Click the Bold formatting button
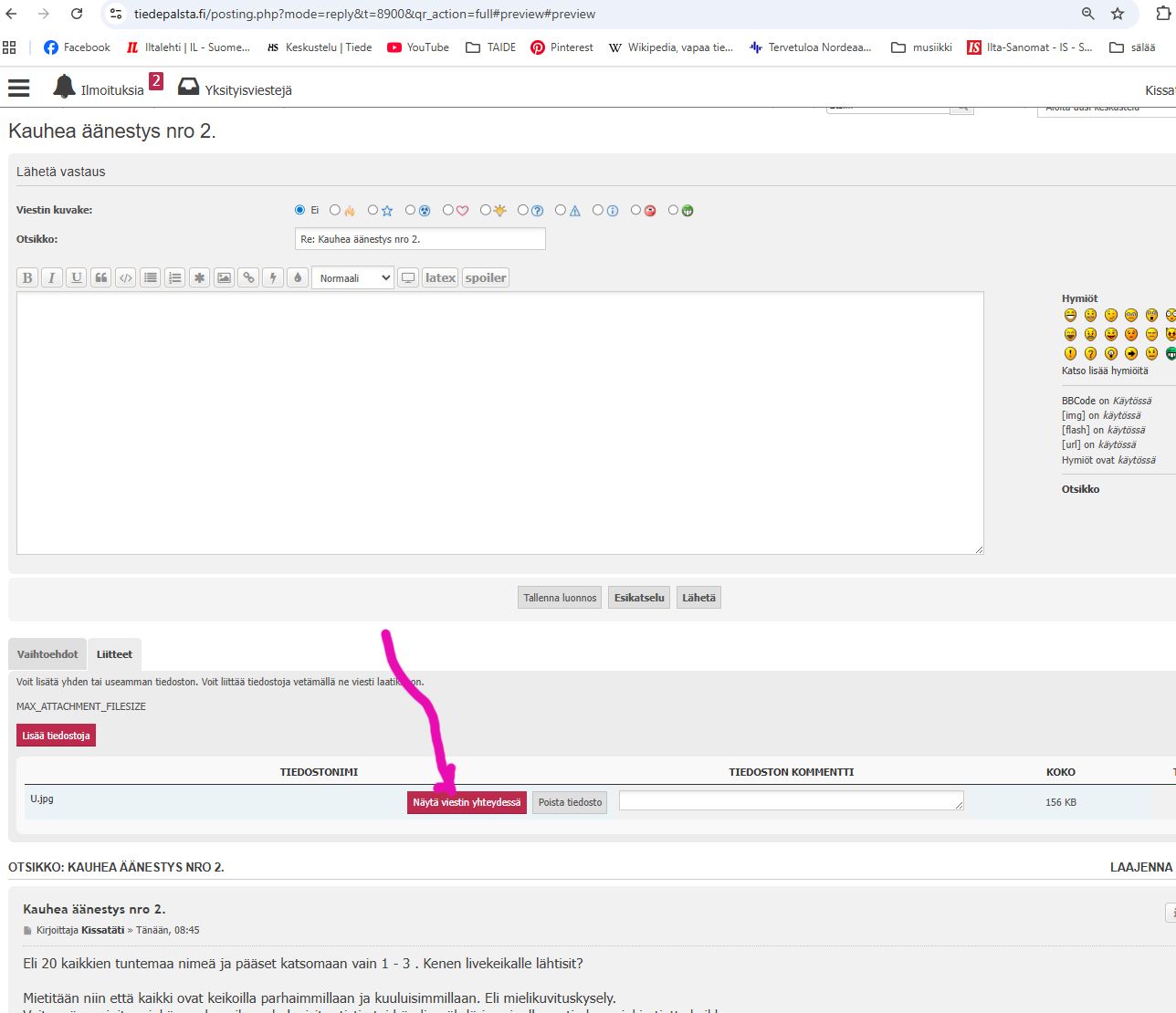The width and height of the screenshot is (1176, 1013). (27, 277)
